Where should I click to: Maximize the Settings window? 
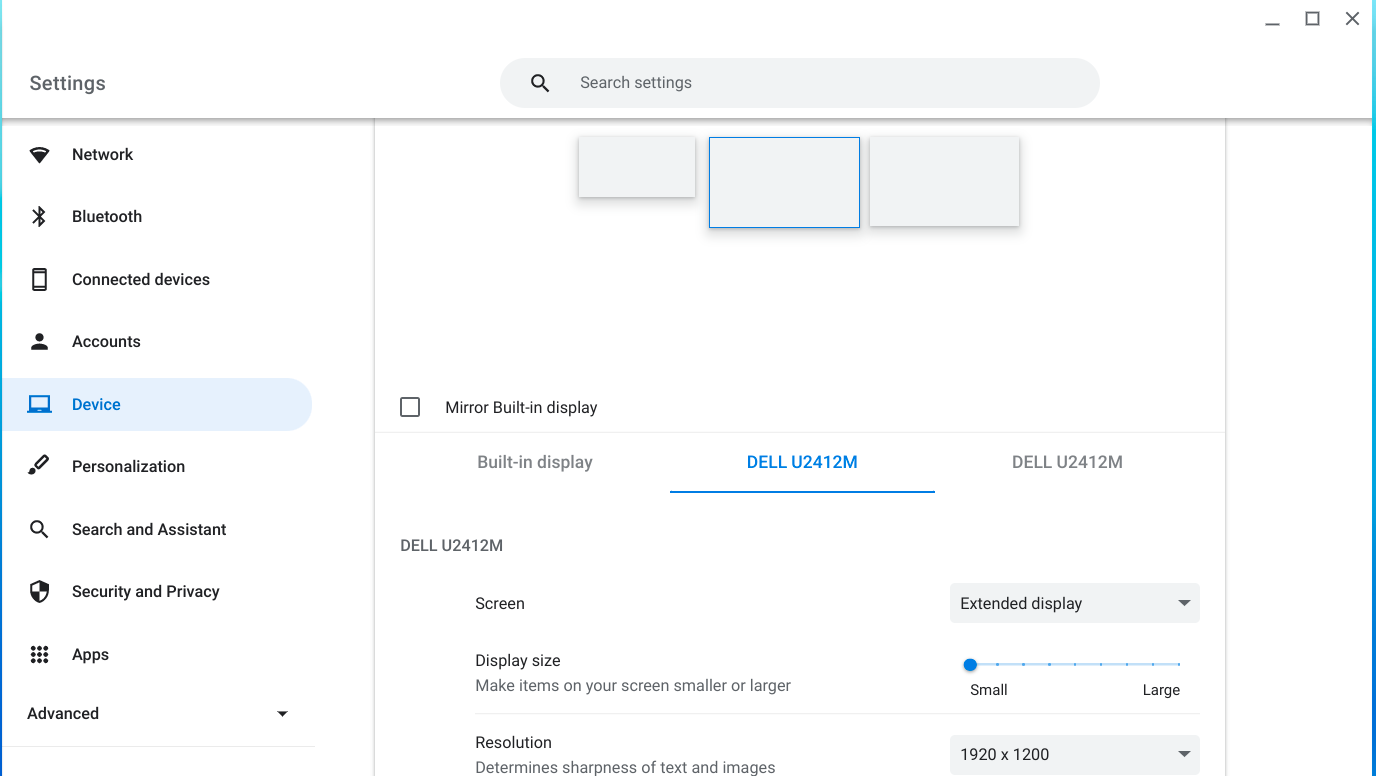click(1312, 19)
